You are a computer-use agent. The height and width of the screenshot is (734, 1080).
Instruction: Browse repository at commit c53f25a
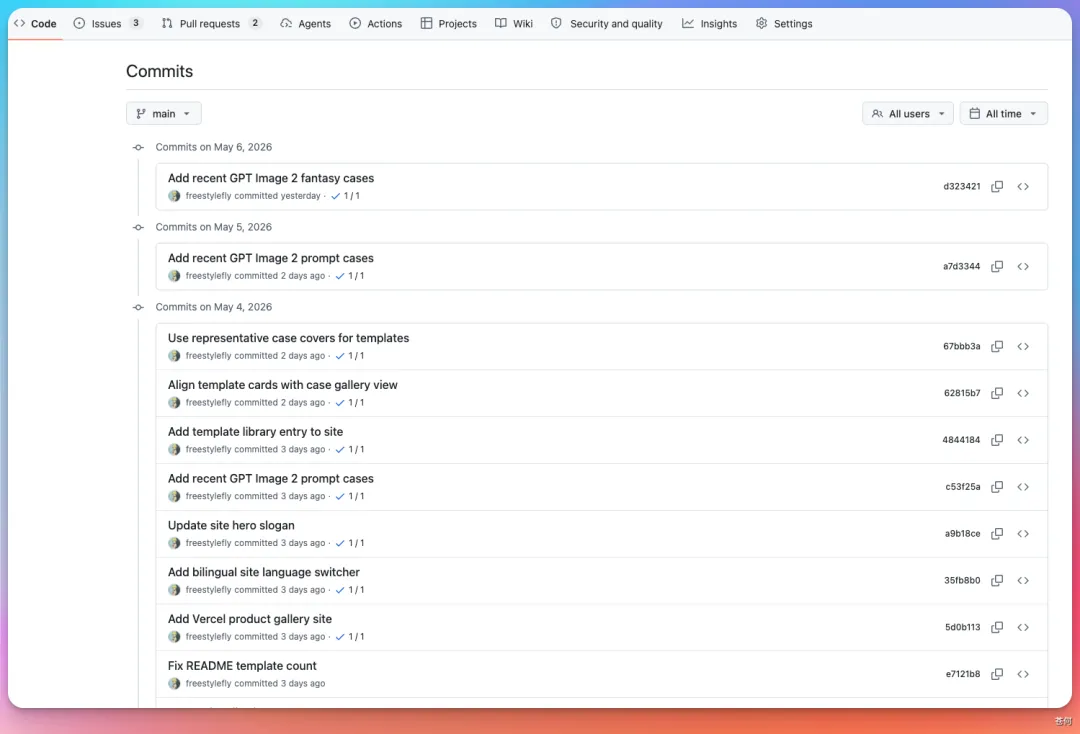pyautogui.click(x=1023, y=487)
